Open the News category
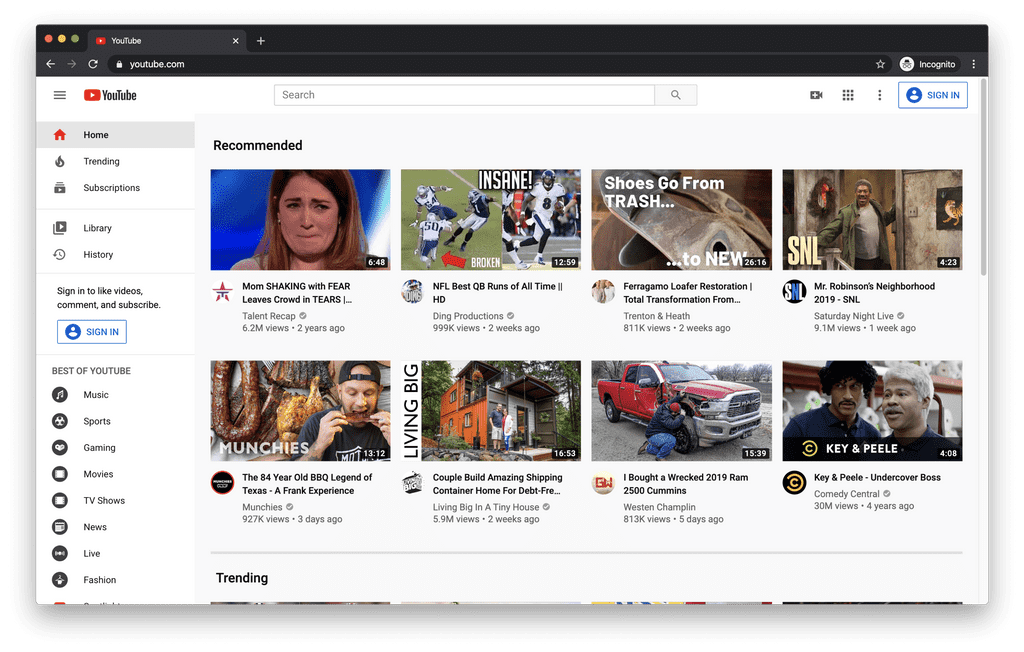Viewport: 1024px width, 652px height. coord(116,527)
